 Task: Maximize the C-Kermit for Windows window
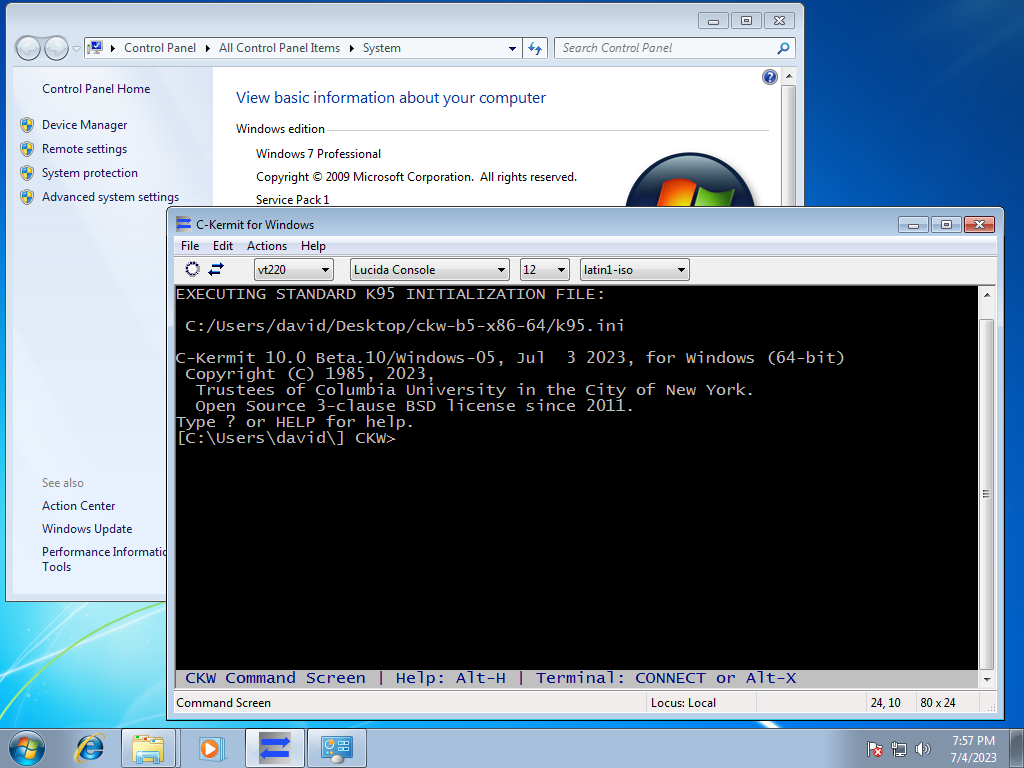point(946,225)
